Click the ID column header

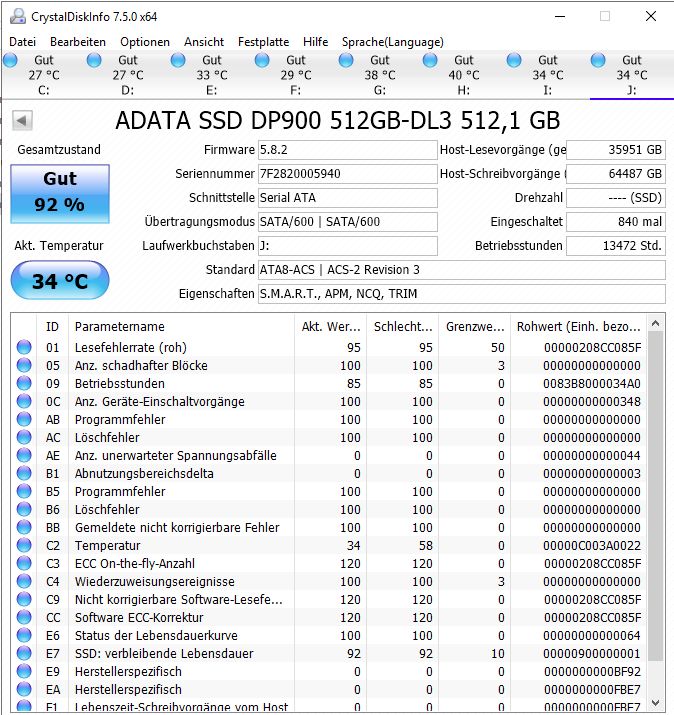tap(52, 326)
